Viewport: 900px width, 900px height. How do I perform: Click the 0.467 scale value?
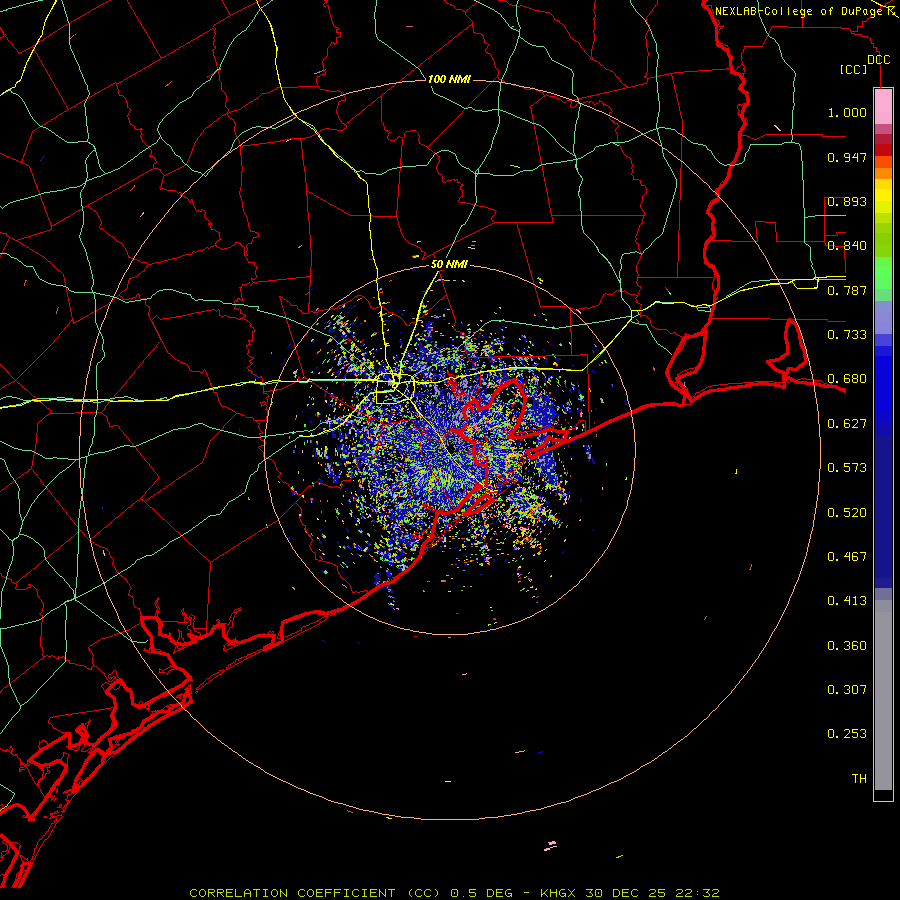(x=847, y=557)
